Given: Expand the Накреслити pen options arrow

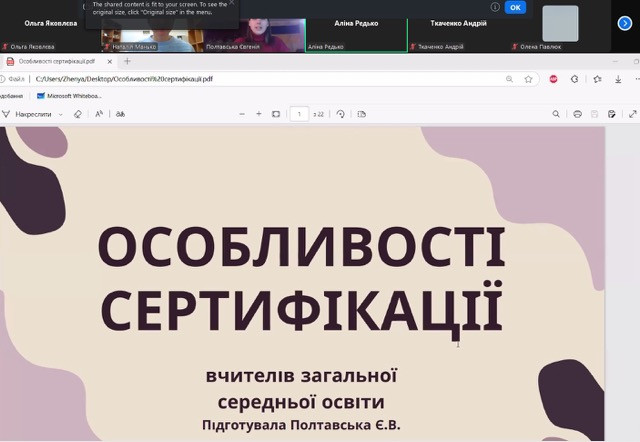Looking at the screenshot, I should pos(59,114).
